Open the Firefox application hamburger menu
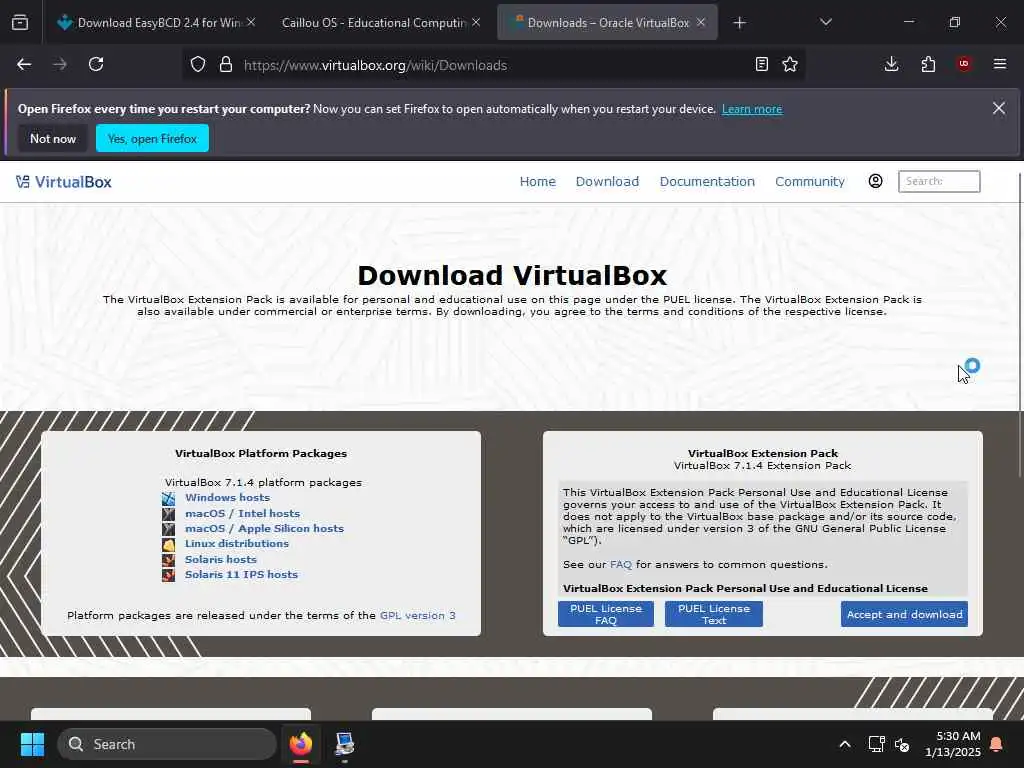The height and width of the screenshot is (768, 1024). click(1000, 64)
